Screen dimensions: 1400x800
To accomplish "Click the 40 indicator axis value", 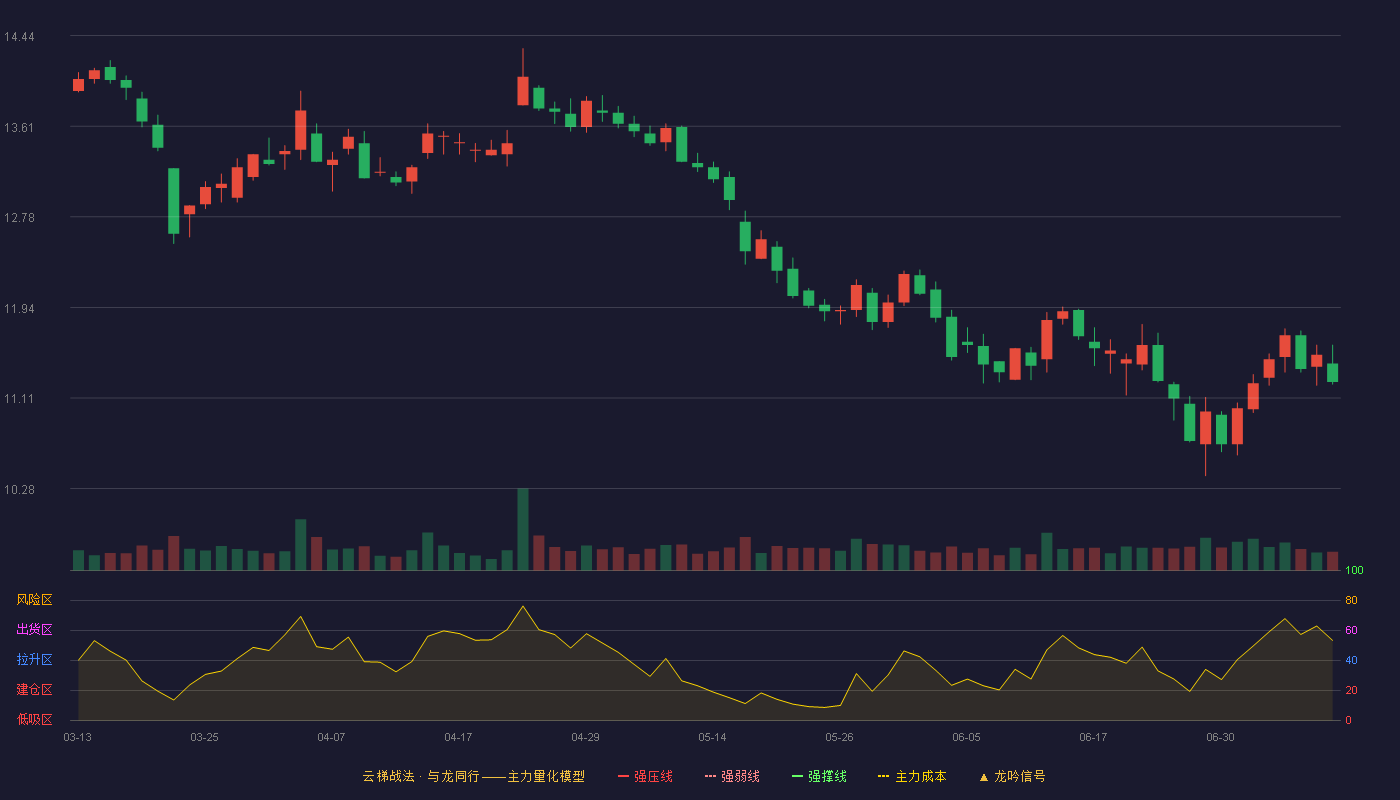I will [x=1351, y=660].
